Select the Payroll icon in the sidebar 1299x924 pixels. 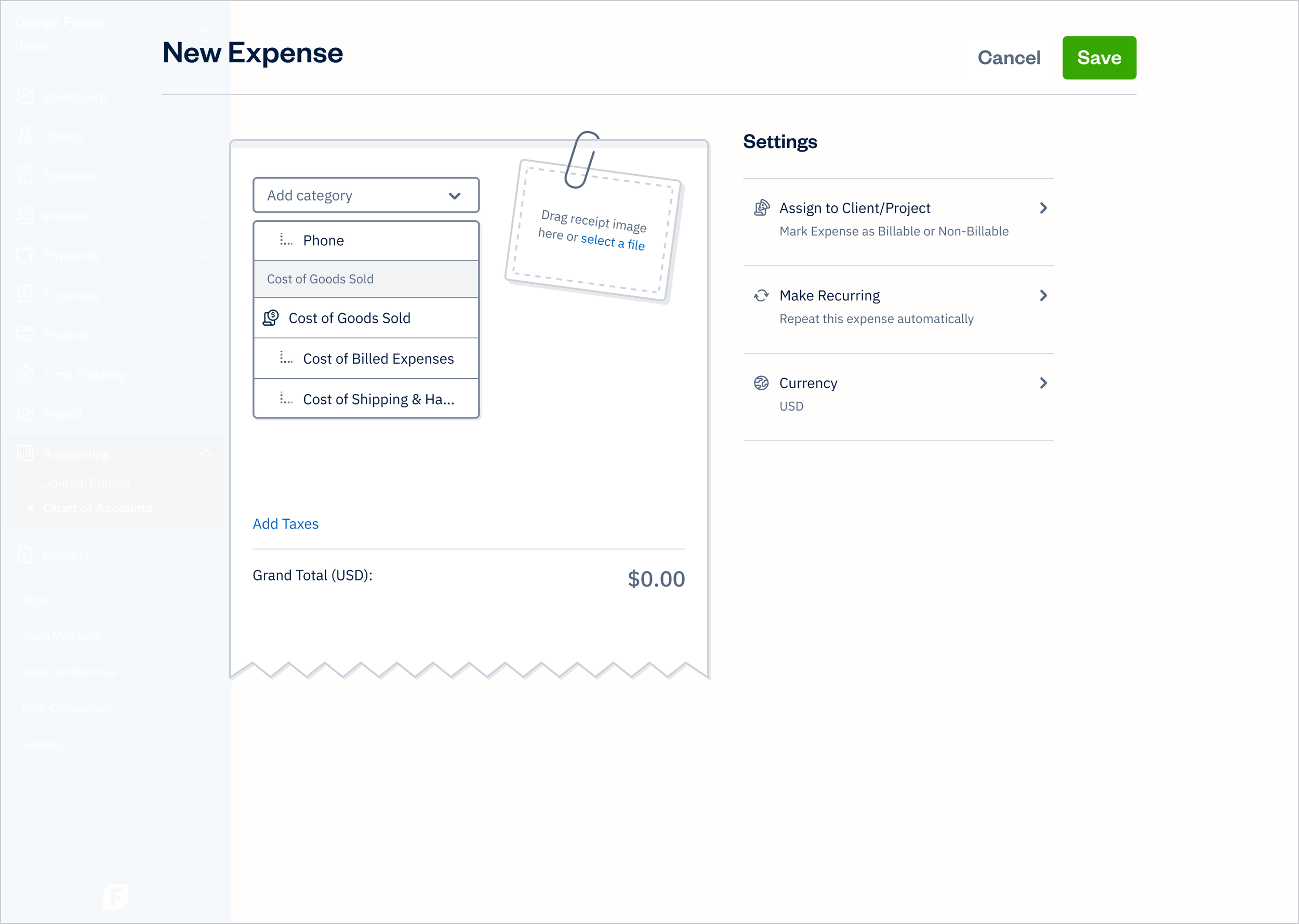pyautogui.click(x=26, y=414)
